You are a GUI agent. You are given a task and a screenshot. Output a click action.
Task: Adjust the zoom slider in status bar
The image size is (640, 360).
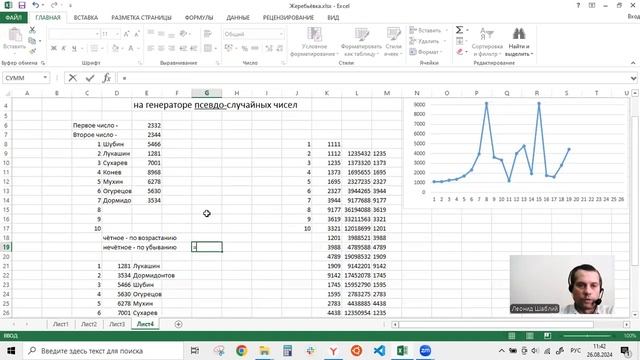click(x=587, y=336)
